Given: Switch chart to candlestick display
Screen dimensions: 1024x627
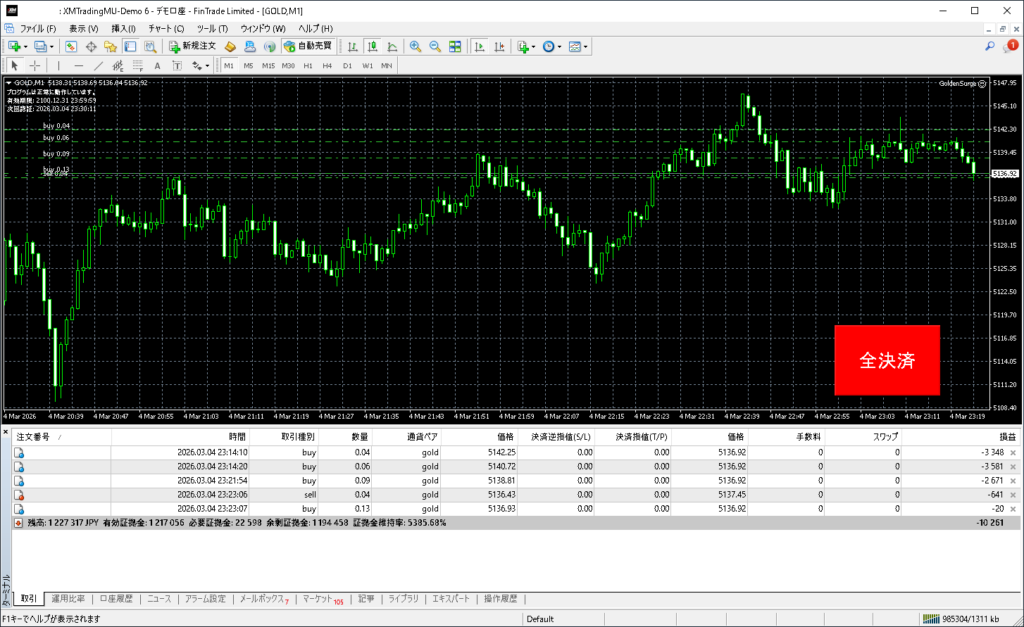Looking at the screenshot, I should [x=372, y=46].
